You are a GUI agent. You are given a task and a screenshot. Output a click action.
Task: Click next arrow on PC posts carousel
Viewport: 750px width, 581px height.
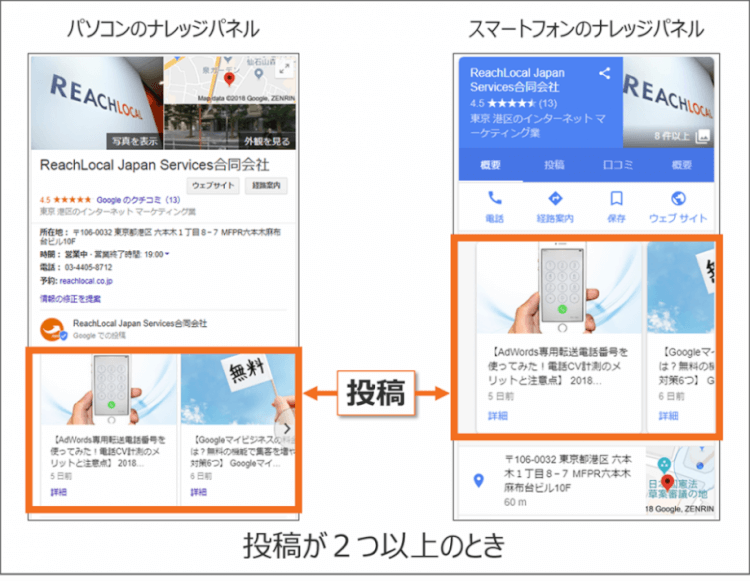pos(286,428)
